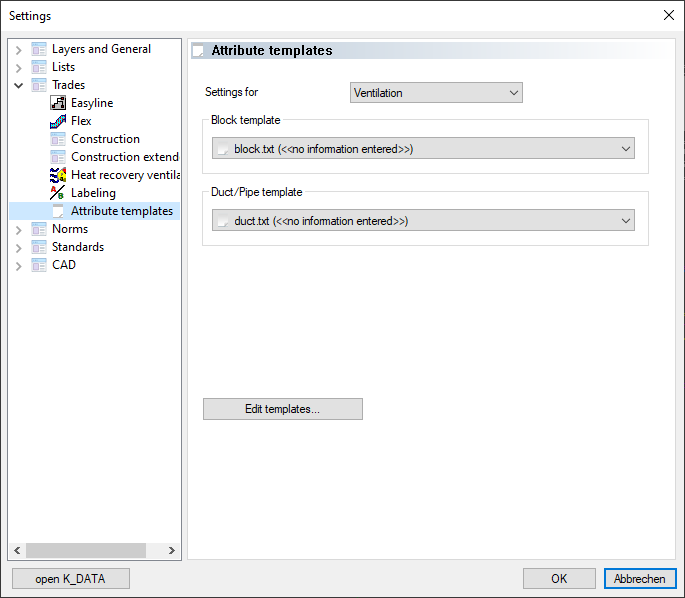The image size is (685, 598).
Task: Expand the Norms node
Action: click(18, 230)
